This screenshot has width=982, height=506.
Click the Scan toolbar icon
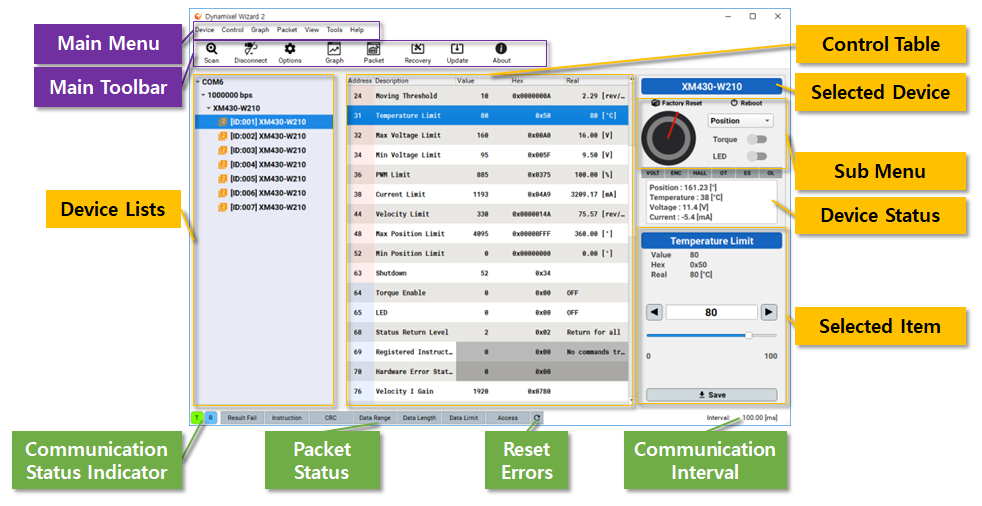point(212,49)
